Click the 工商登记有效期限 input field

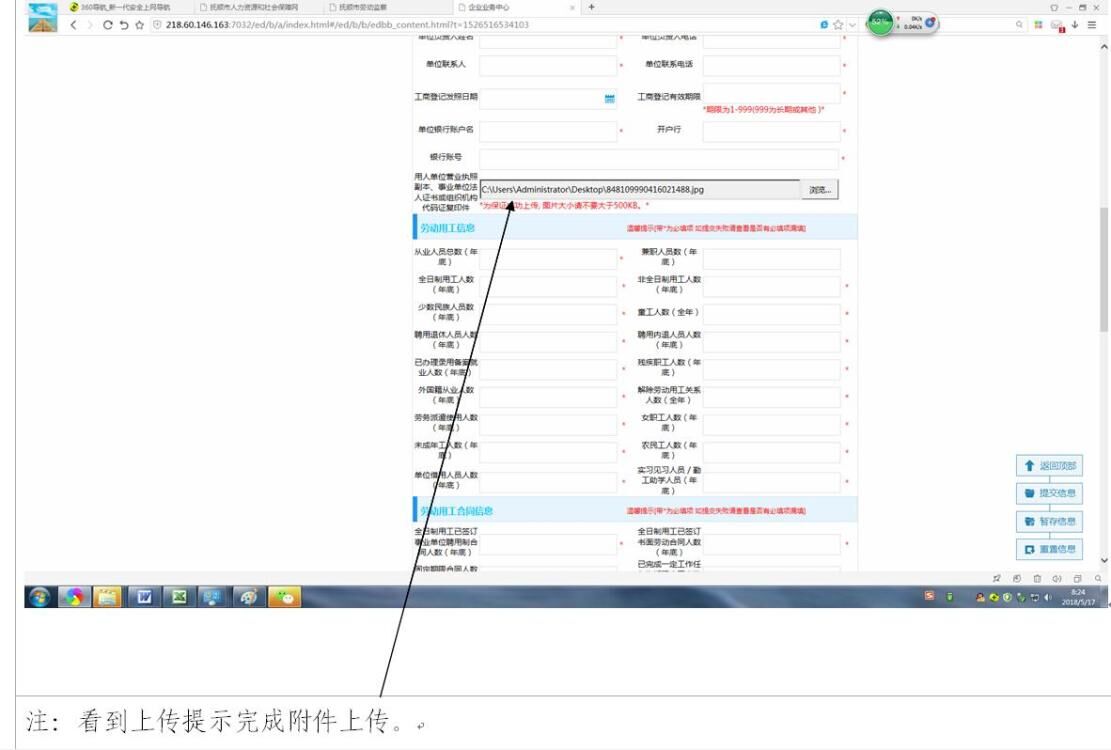click(x=772, y=94)
